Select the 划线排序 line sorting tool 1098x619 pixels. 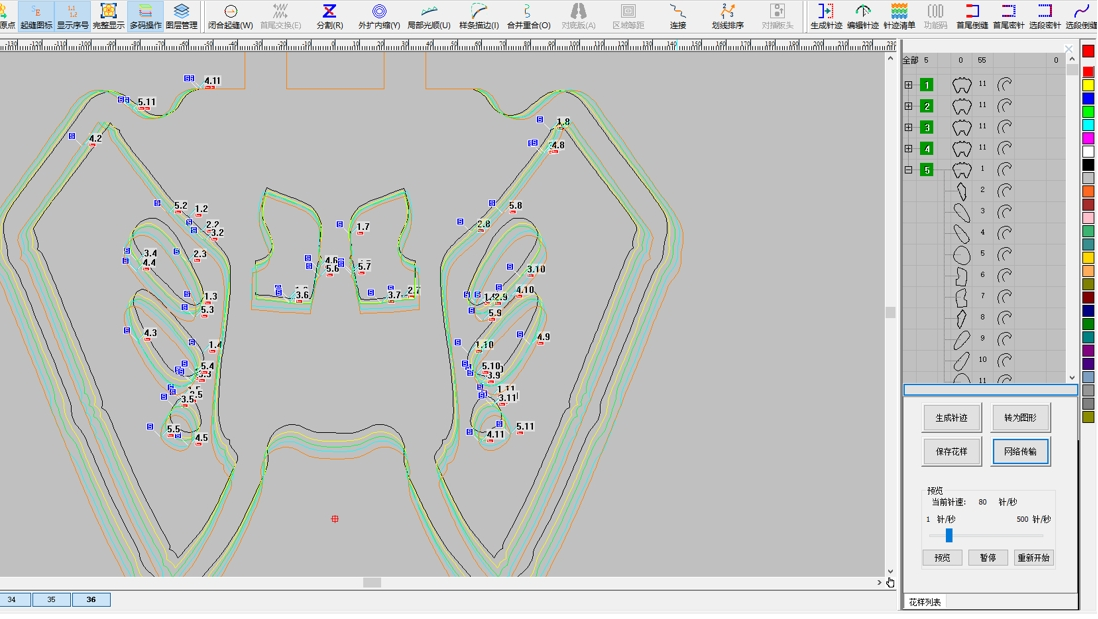click(x=727, y=16)
